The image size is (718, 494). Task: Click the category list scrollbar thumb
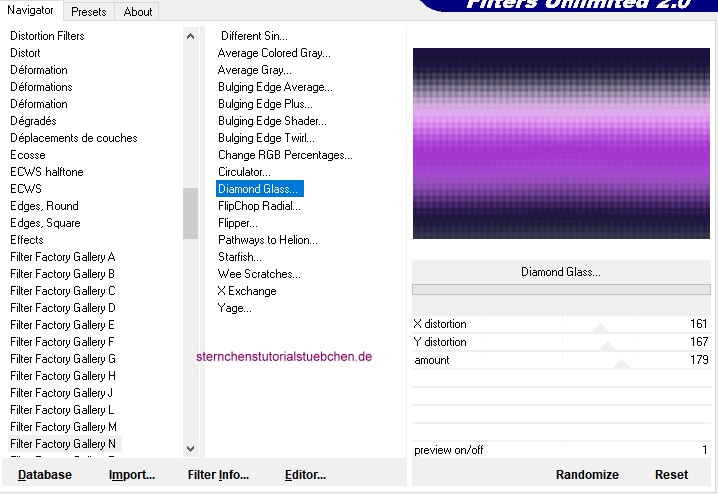click(x=190, y=213)
